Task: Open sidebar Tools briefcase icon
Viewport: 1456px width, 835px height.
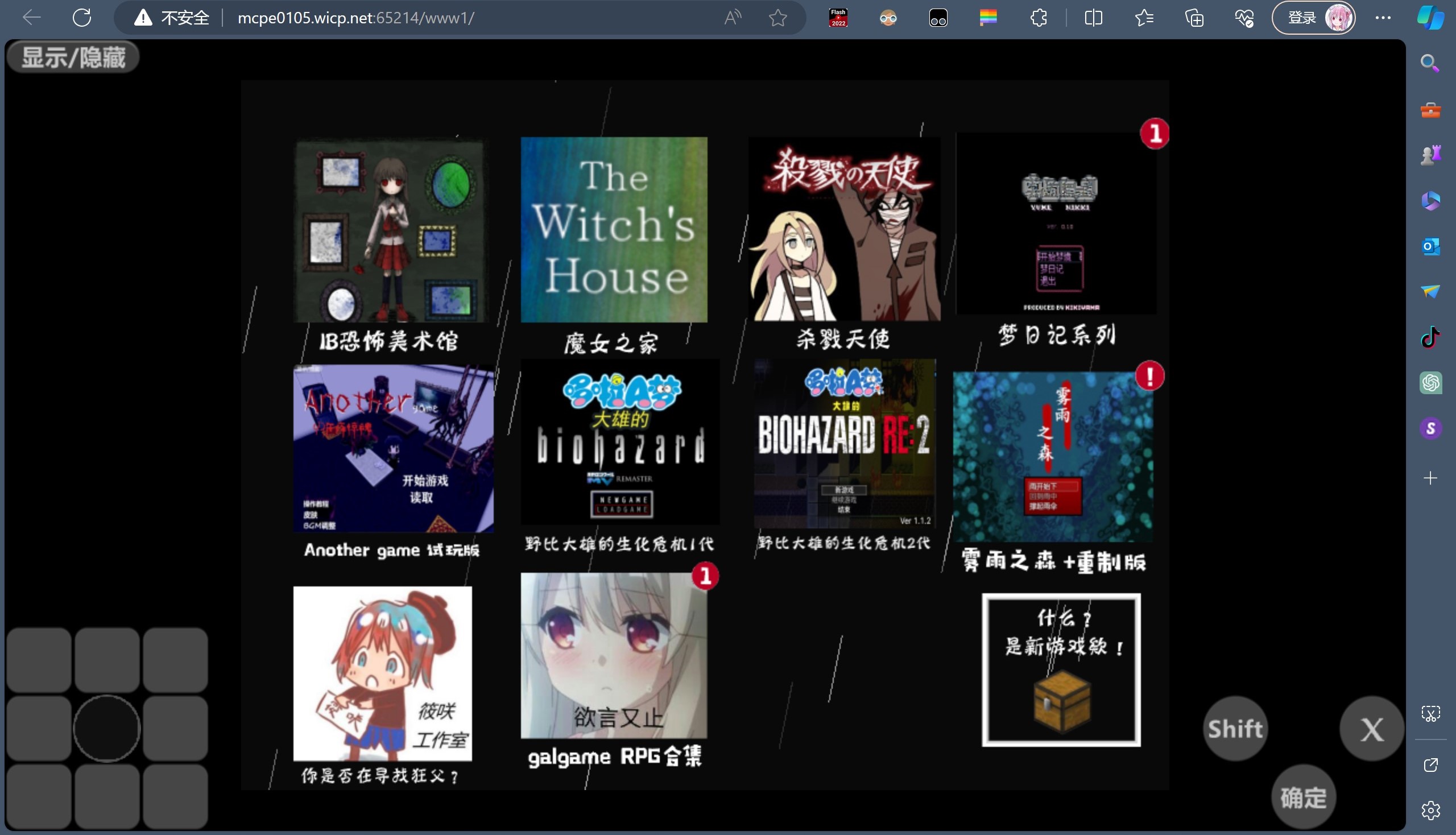Action: coord(1430,109)
